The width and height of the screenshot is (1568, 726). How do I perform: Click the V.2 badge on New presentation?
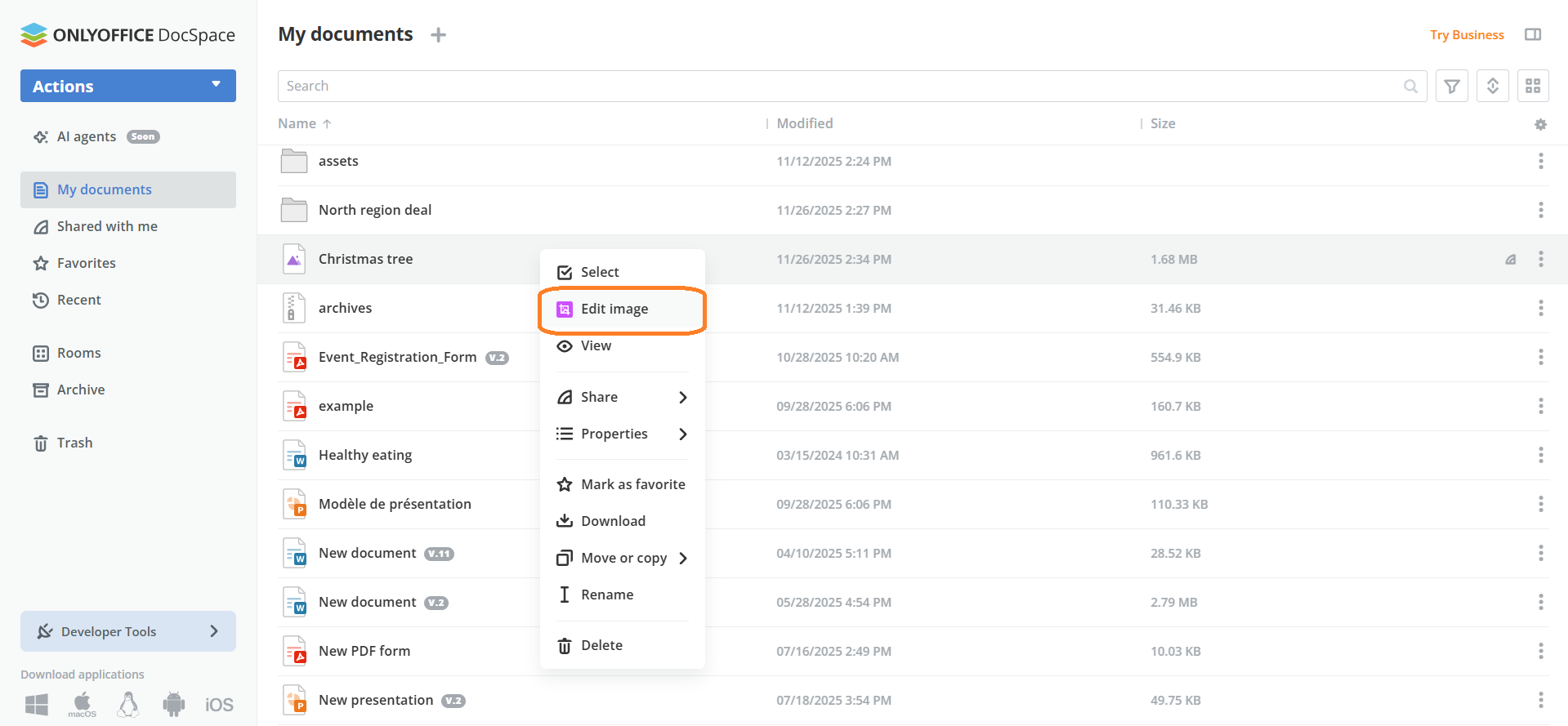point(453,701)
